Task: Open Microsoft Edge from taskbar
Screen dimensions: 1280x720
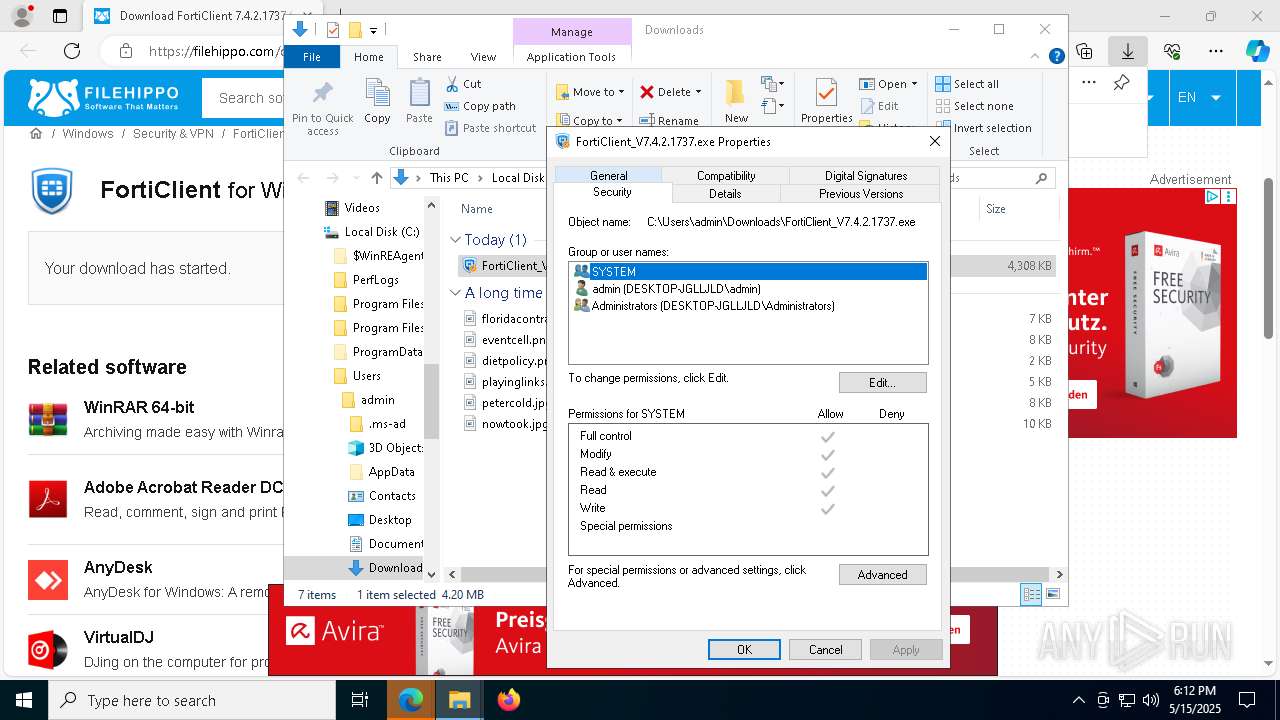Action: coord(411,700)
